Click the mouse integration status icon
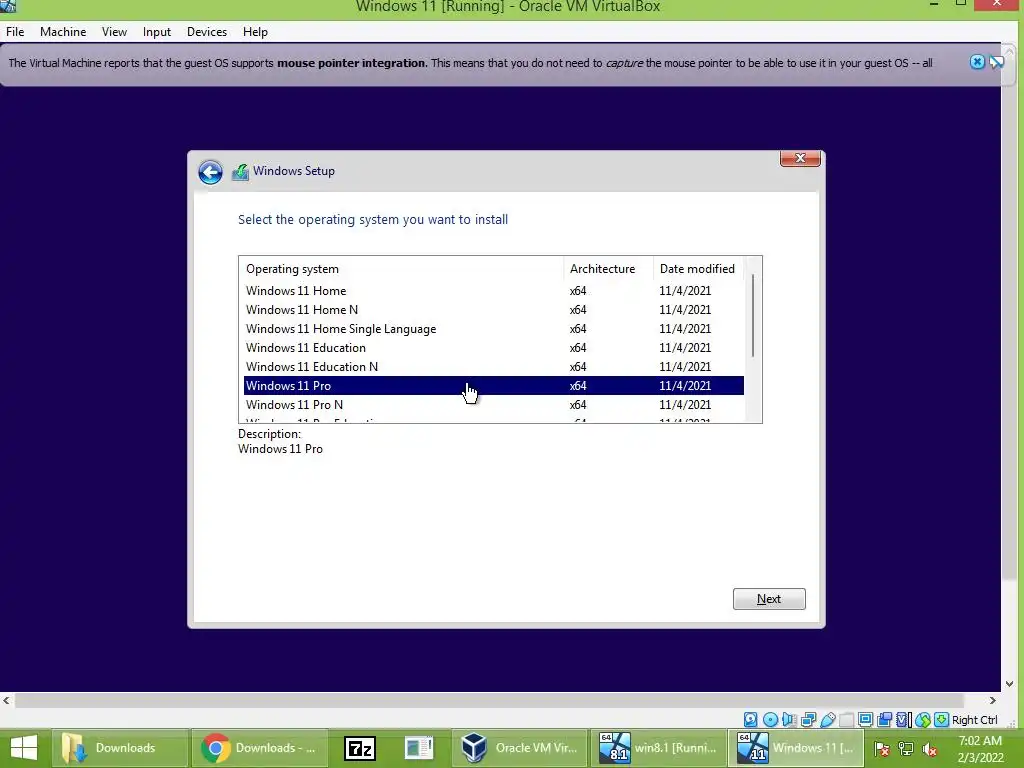The image size is (1024, 768). coord(923,719)
